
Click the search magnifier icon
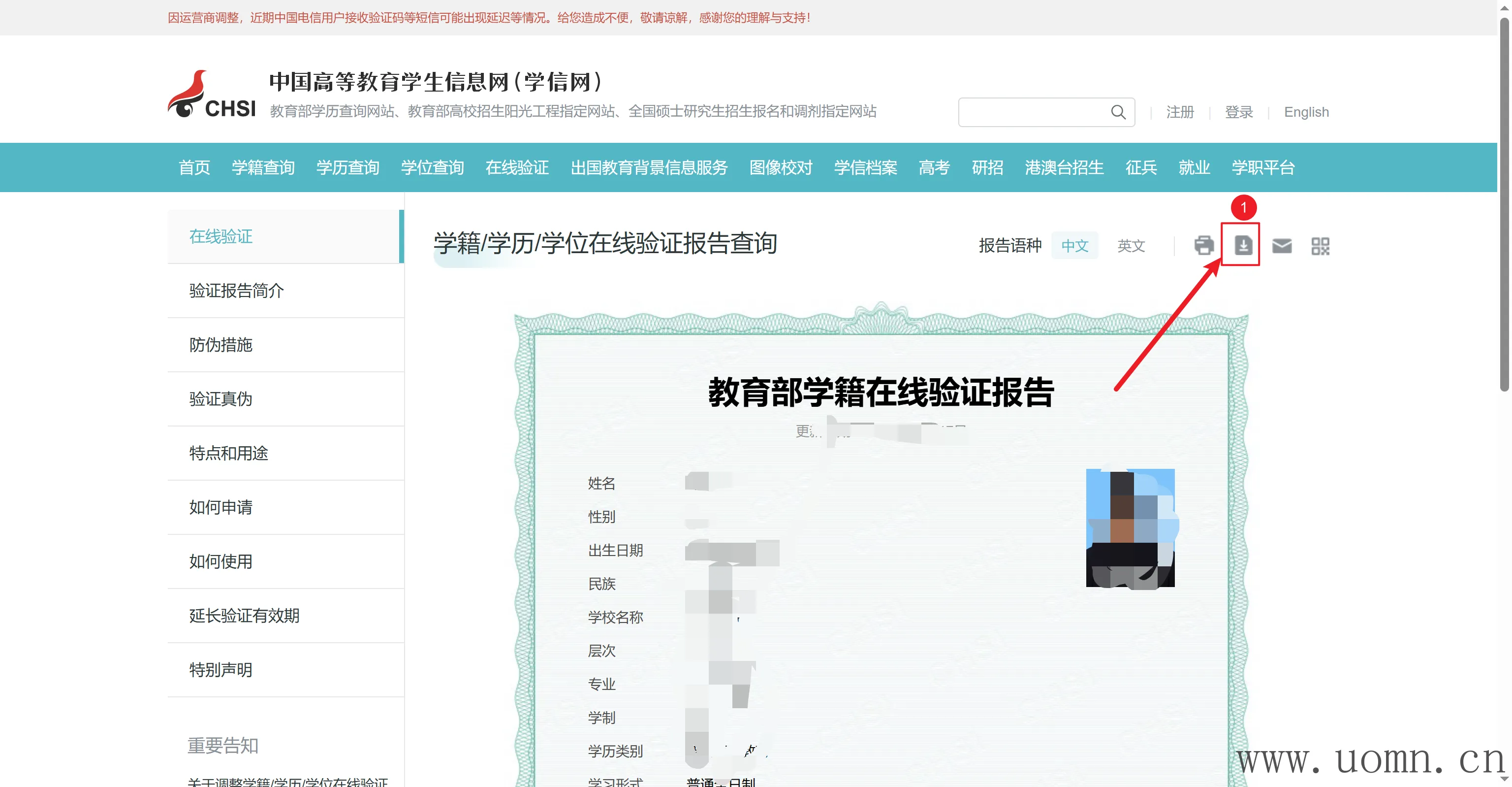1118,112
